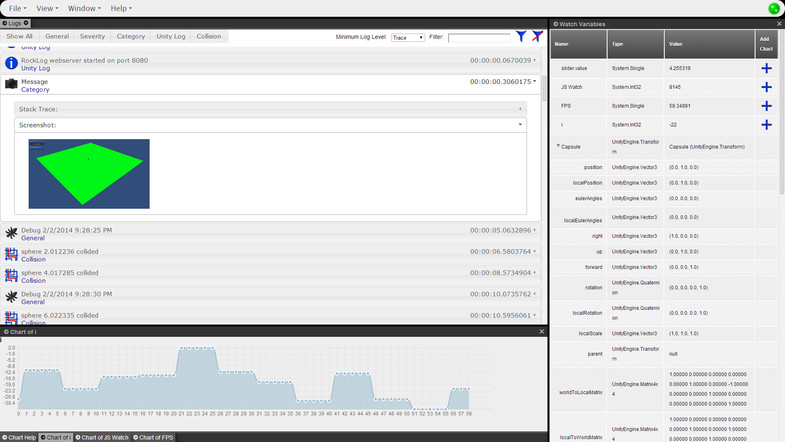Sort by the Type column header
This screenshot has width=785, height=442.
click(x=636, y=44)
